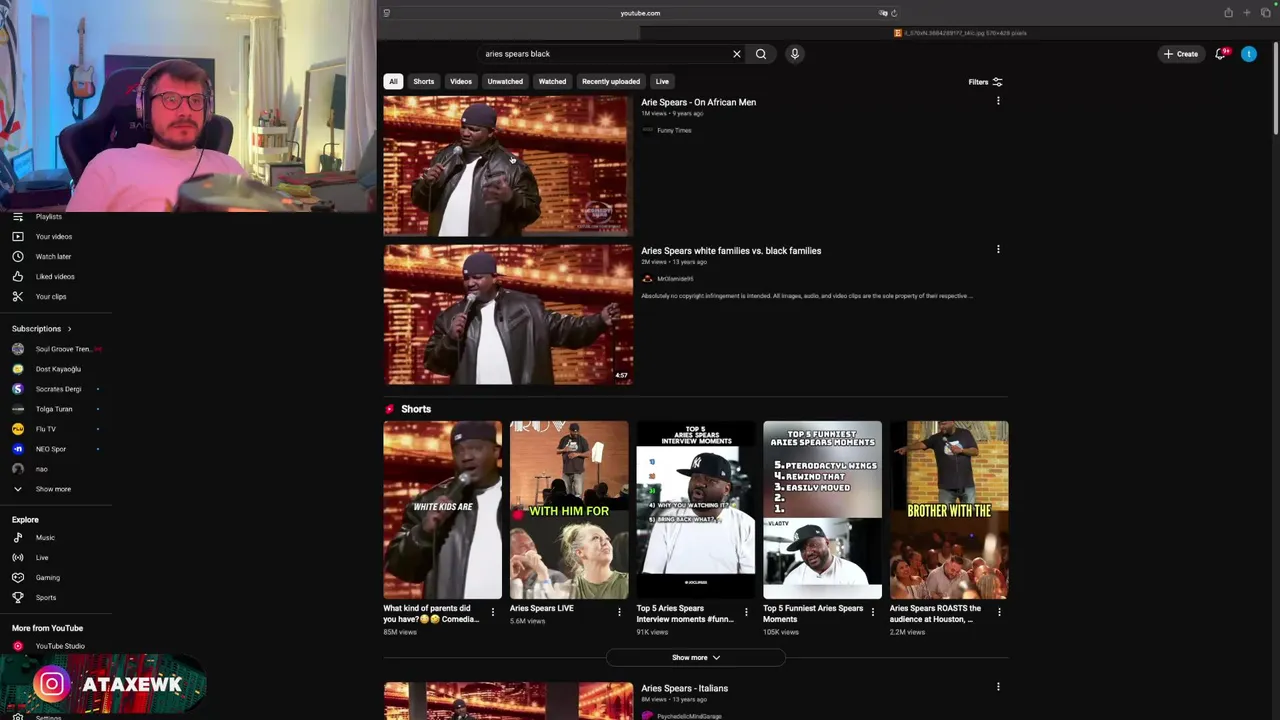
Task: Open Dost Kayaoğlu subscription channel
Action: [56, 369]
